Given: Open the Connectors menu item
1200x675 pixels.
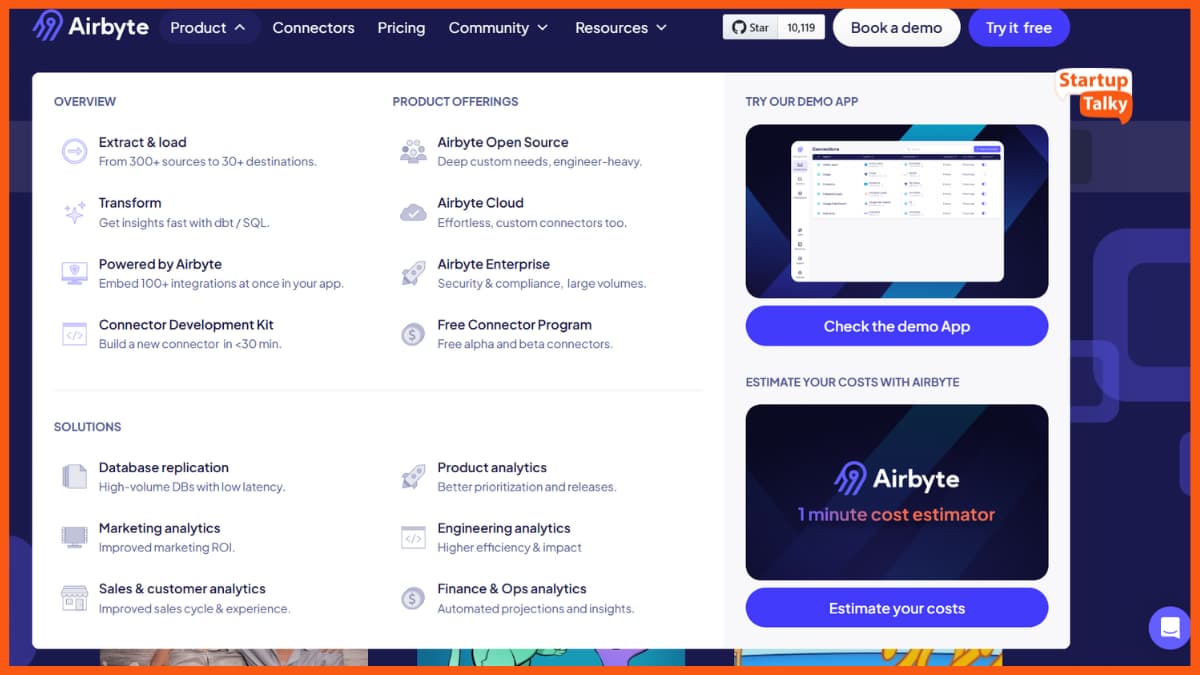Looking at the screenshot, I should click(313, 28).
